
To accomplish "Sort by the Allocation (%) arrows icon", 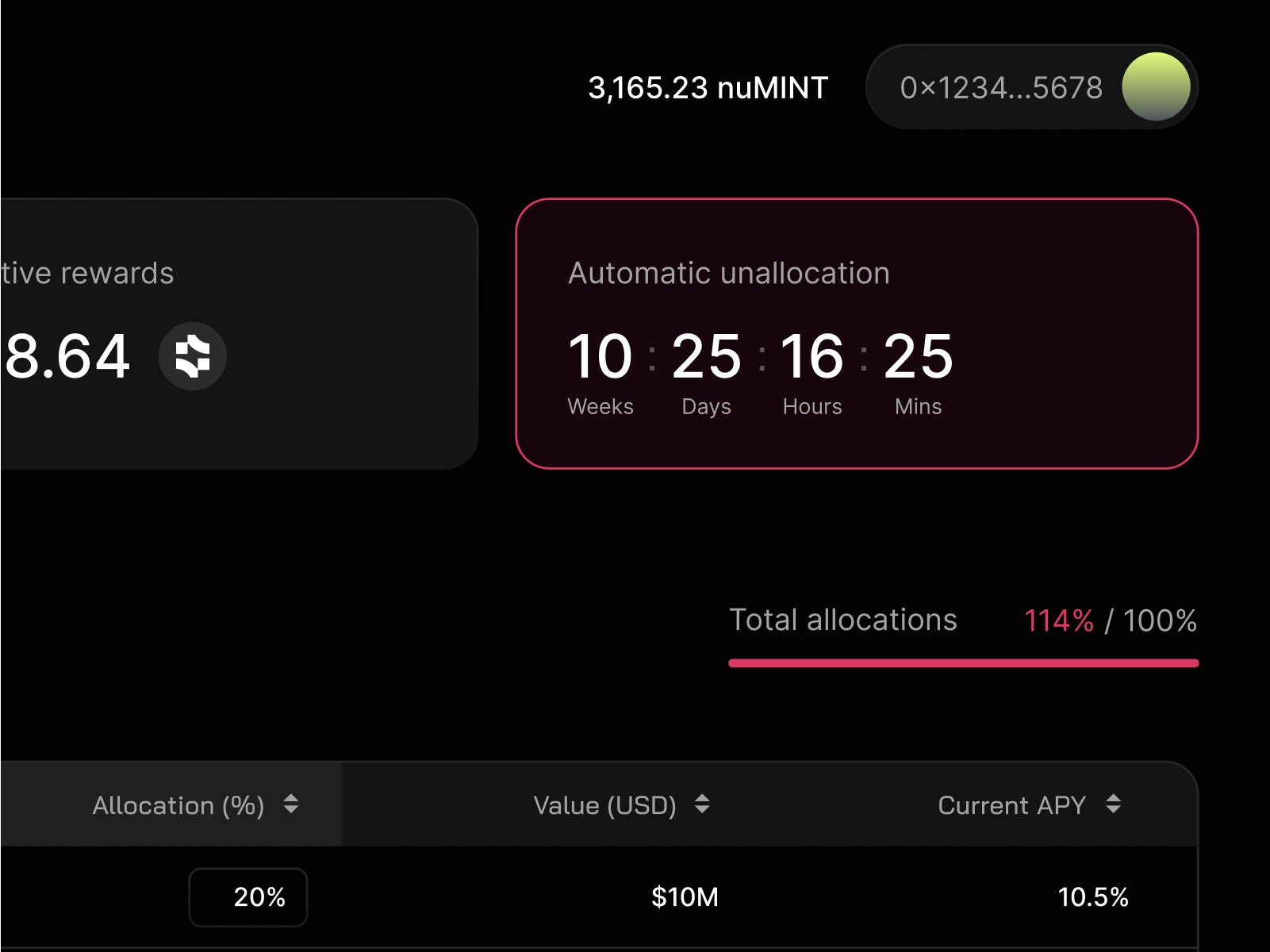I will coord(291,804).
